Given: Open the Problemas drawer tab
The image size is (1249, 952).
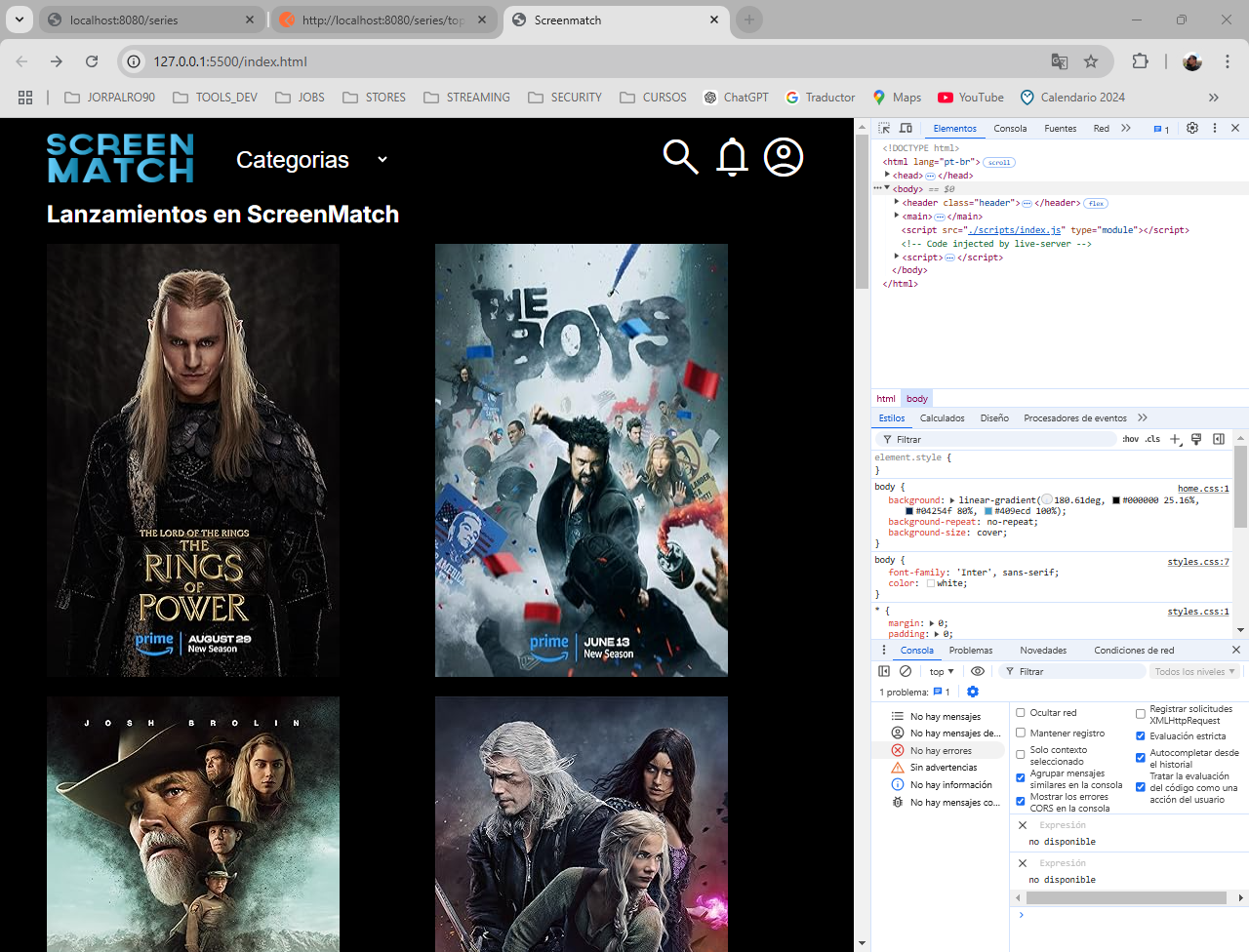Looking at the screenshot, I should (971, 651).
